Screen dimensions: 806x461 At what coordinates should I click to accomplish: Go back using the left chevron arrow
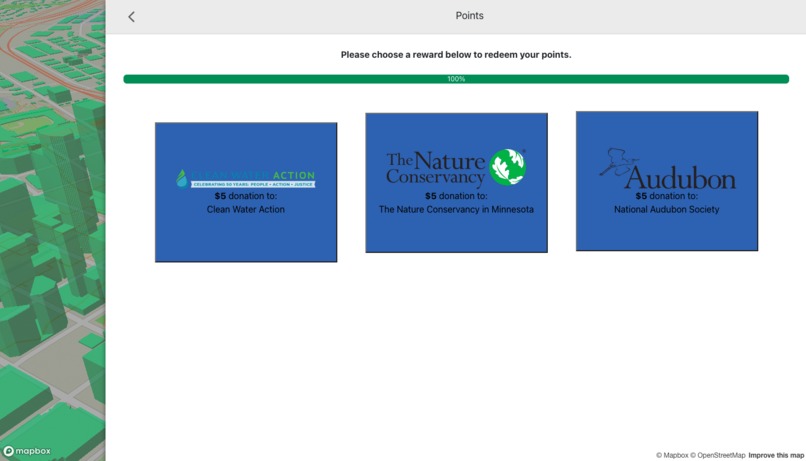pos(132,16)
